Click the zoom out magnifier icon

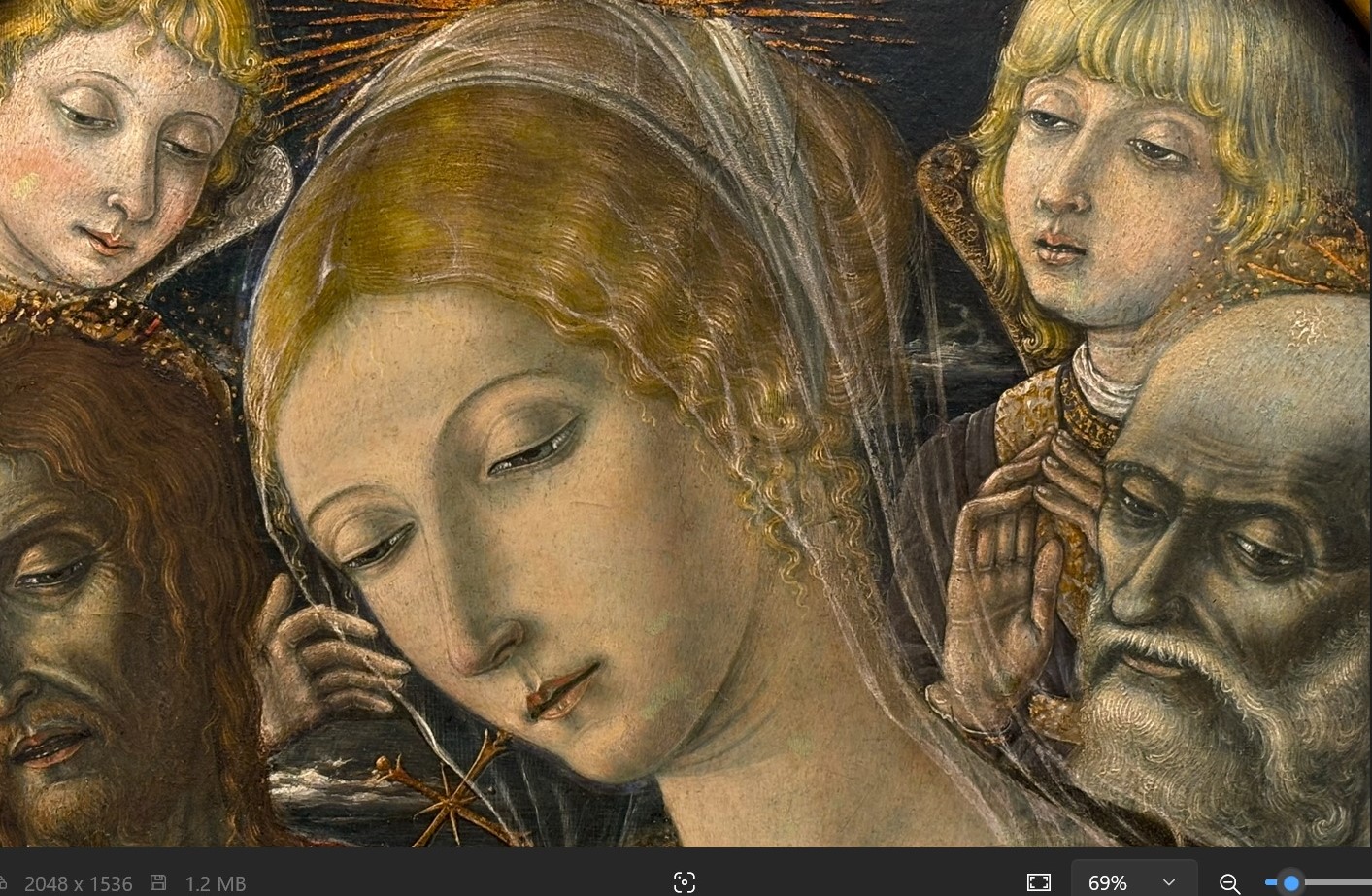[1229, 882]
